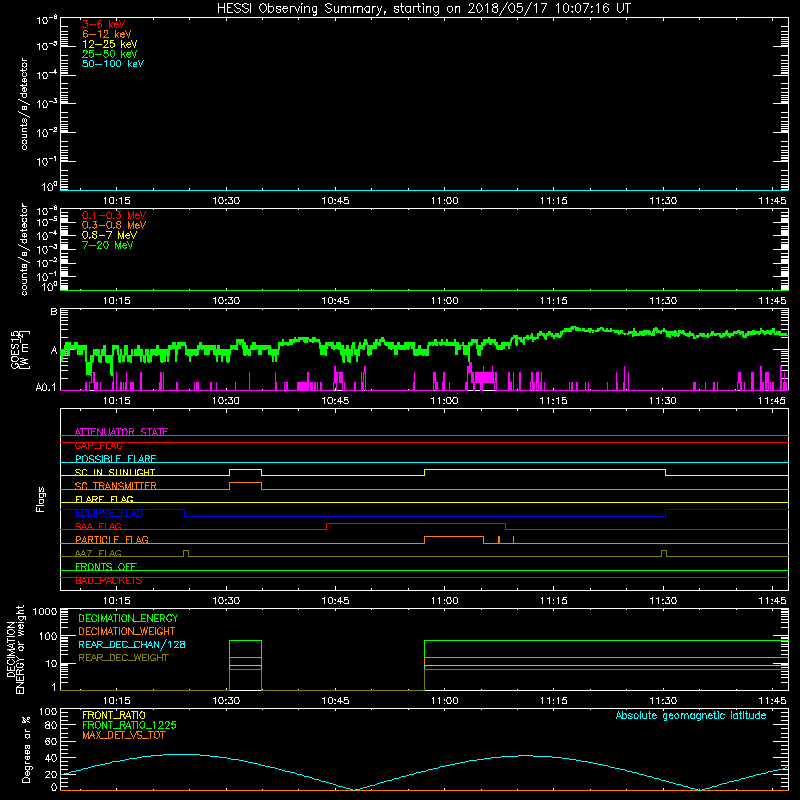Click the 11:00 time label under Flags panel

click(444, 601)
